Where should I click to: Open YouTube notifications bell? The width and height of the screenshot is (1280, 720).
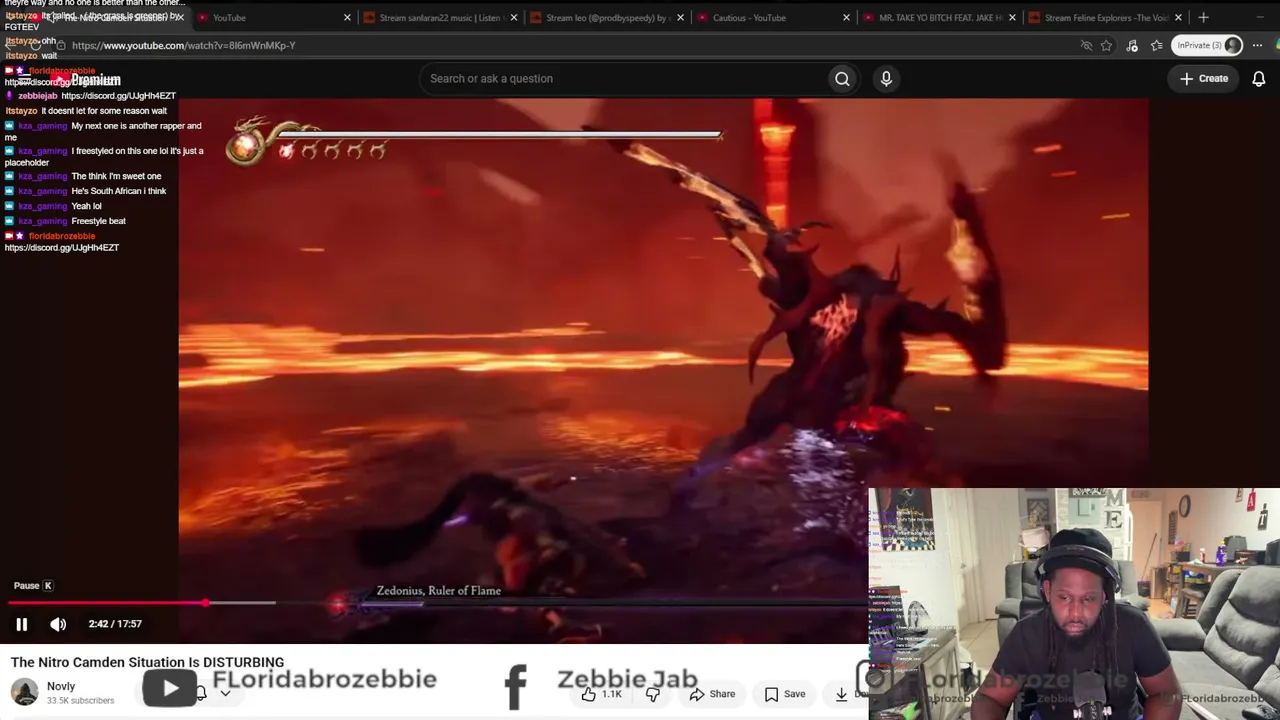(x=1259, y=79)
